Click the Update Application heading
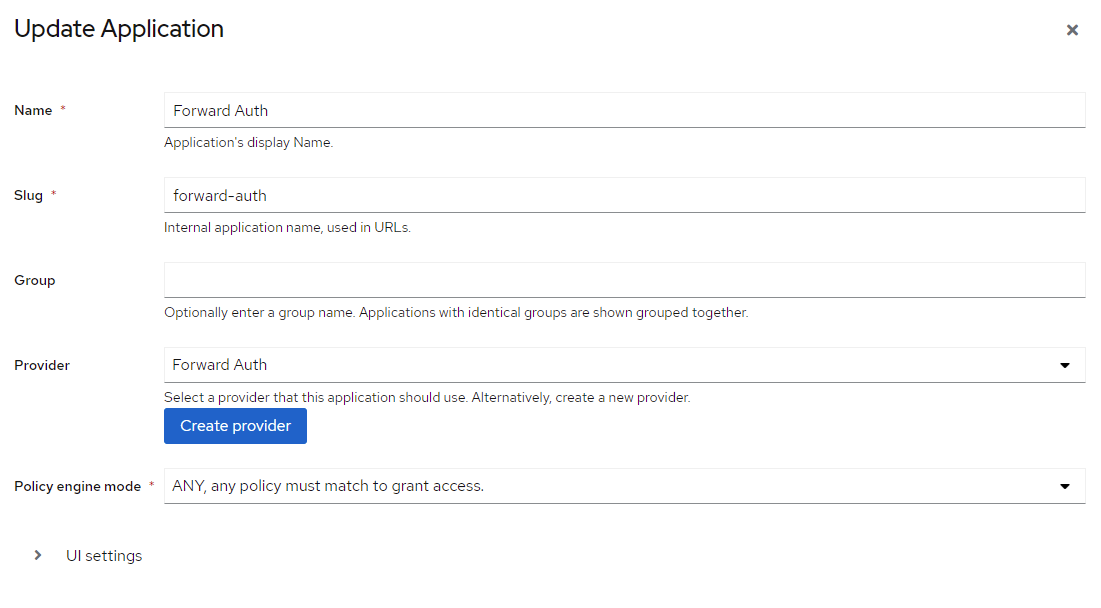 (x=119, y=29)
